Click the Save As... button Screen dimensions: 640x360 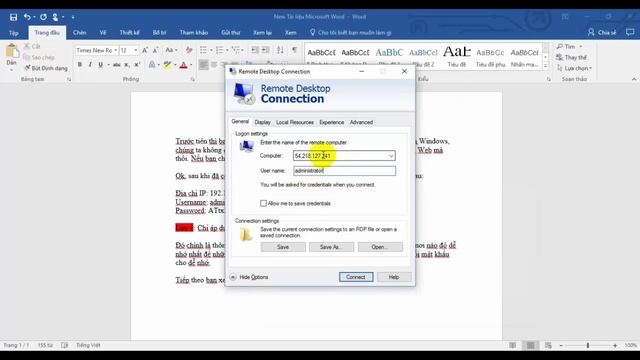point(331,247)
